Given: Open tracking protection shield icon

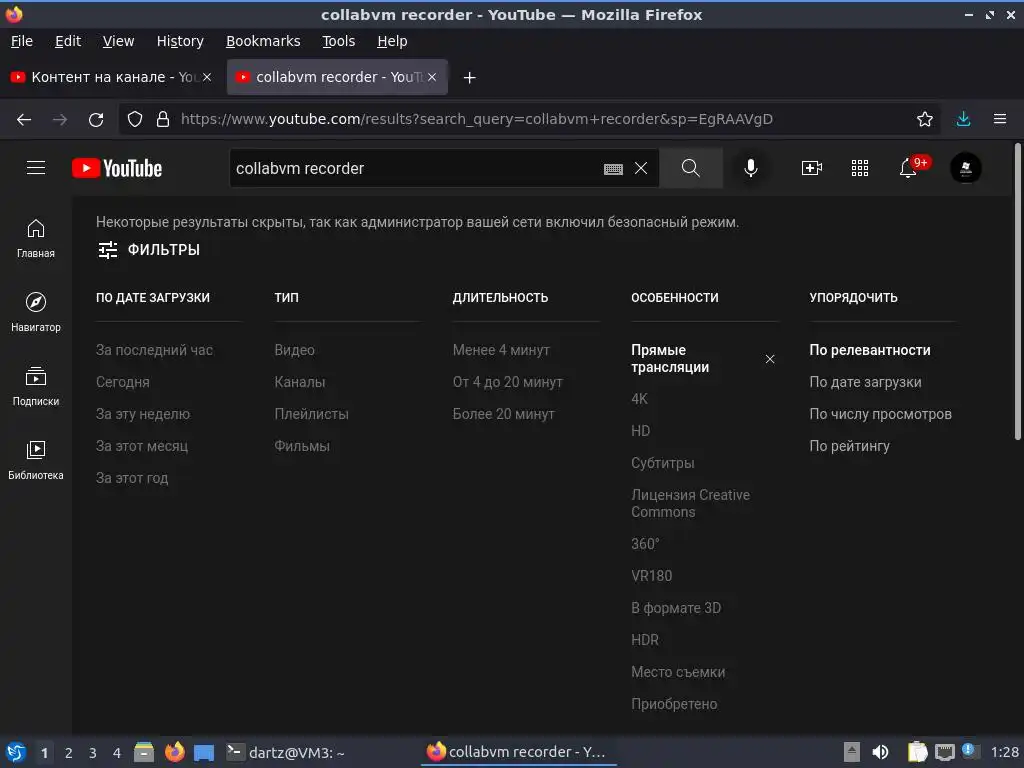Looking at the screenshot, I should (135, 120).
